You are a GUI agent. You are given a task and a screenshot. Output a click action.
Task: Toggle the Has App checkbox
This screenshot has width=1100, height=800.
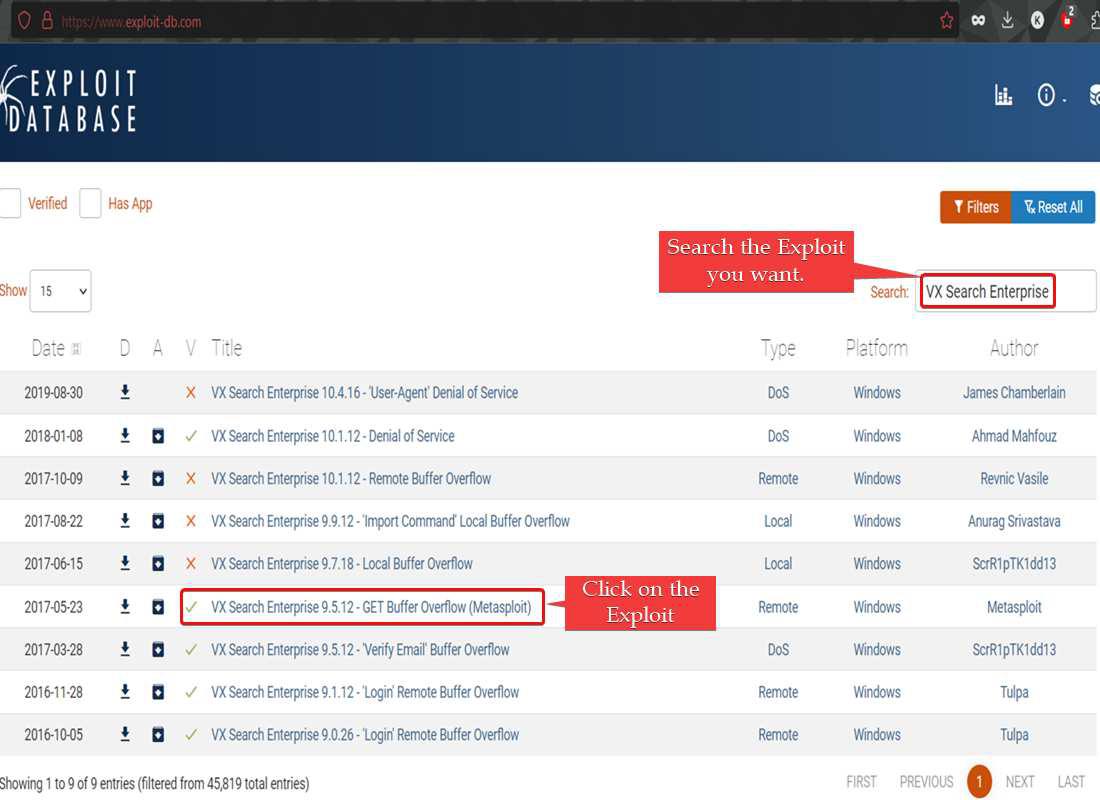(90, 204)
